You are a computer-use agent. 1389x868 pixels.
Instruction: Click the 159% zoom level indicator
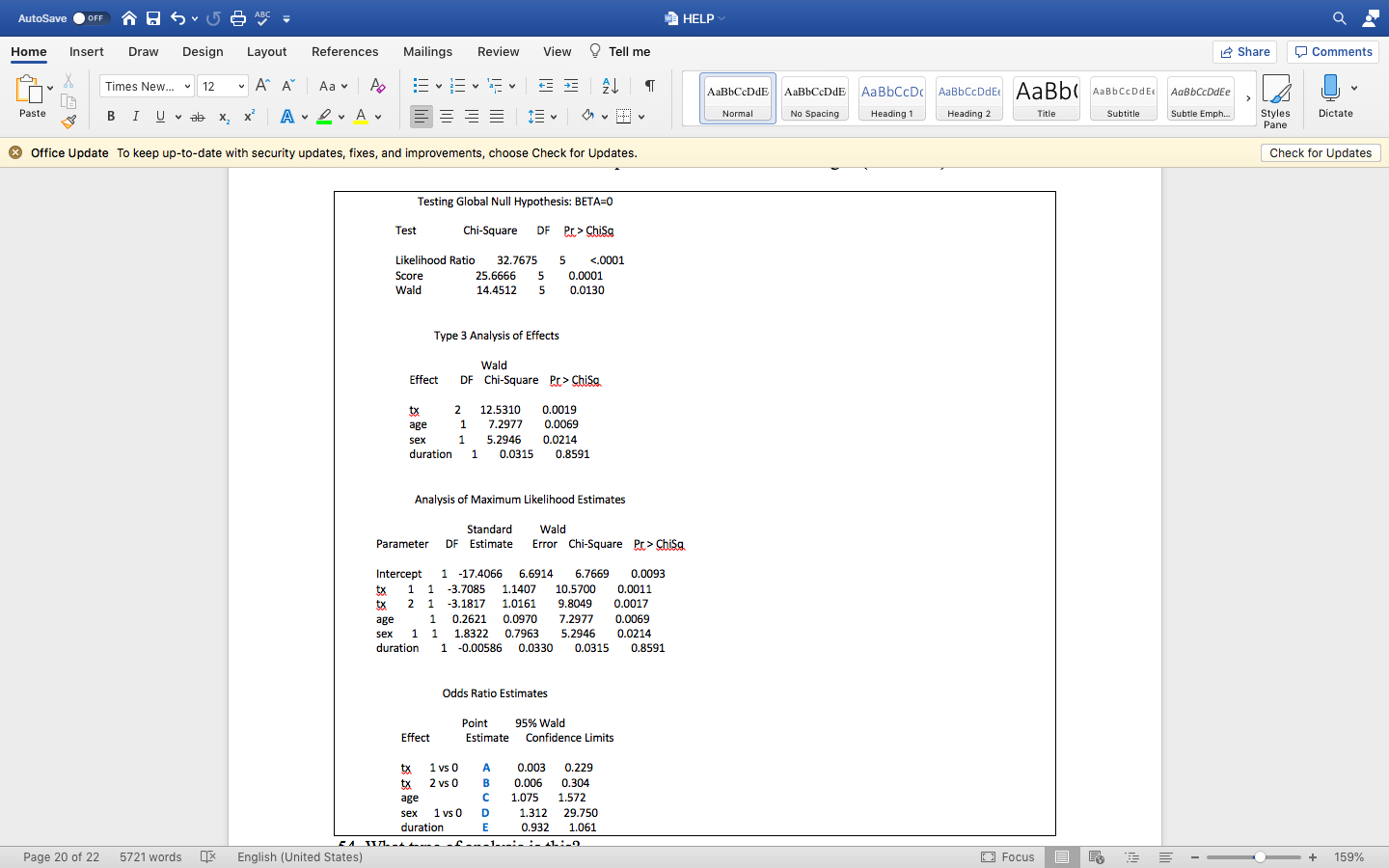tap(1348, 856)
